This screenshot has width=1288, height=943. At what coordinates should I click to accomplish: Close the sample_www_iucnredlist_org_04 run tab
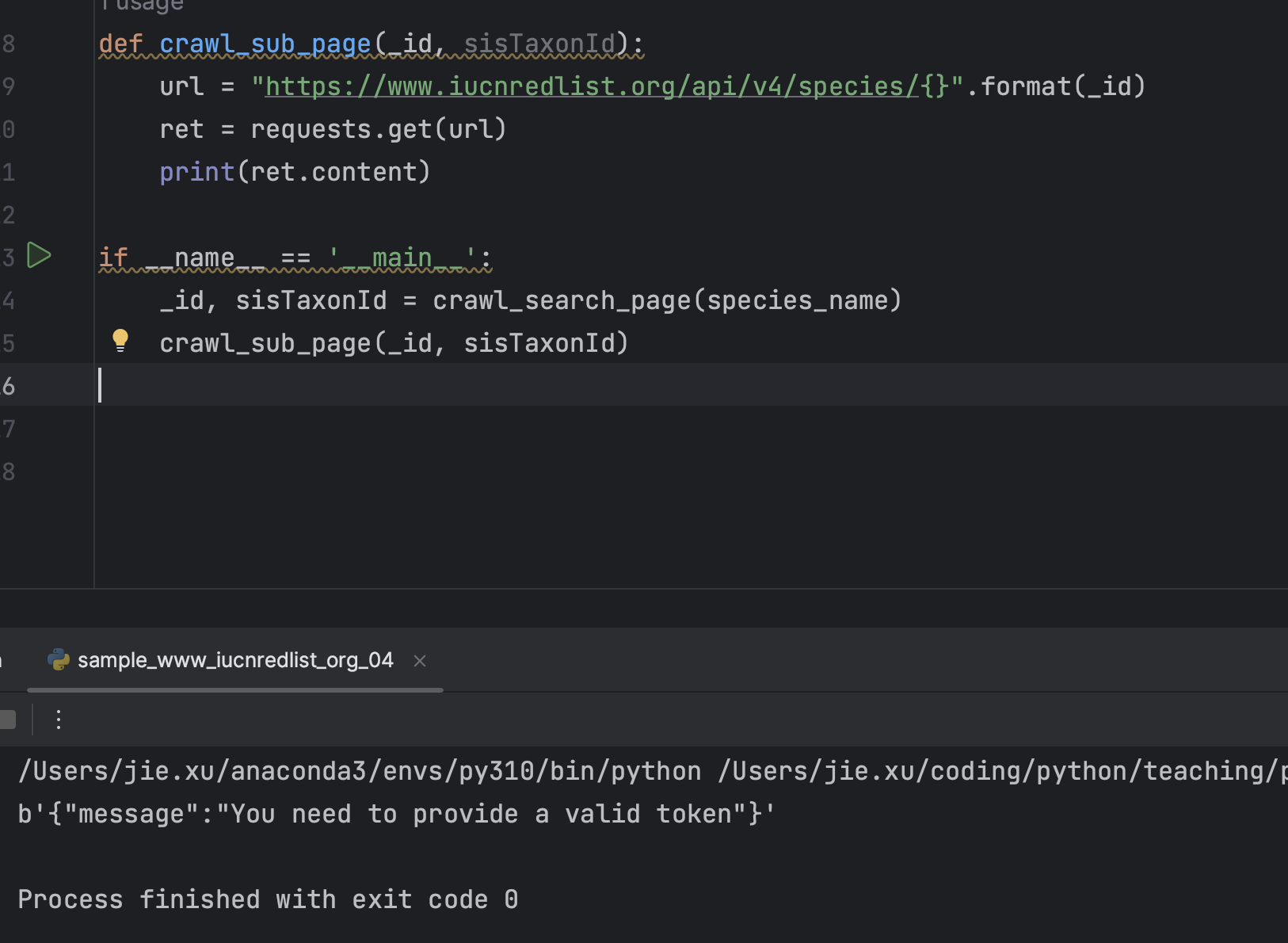point(420,661)
